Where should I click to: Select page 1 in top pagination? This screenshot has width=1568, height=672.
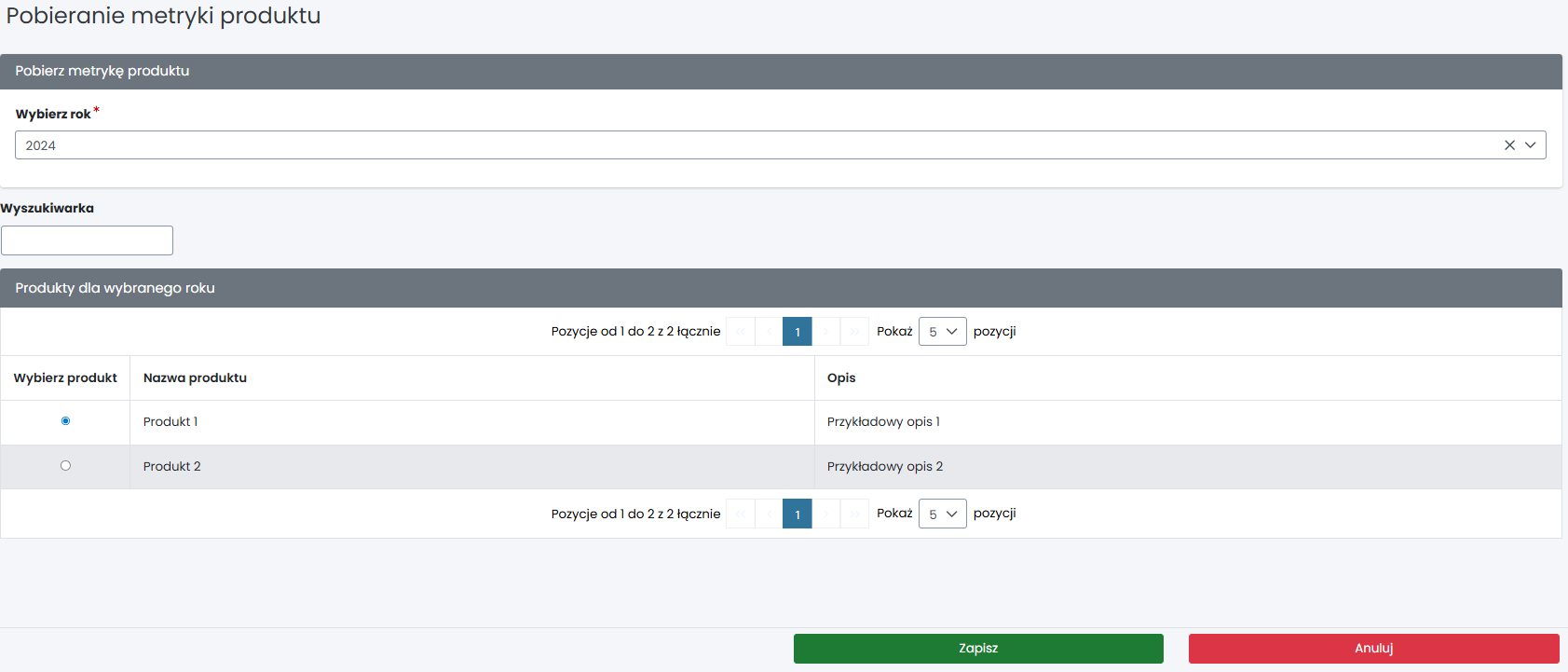pos(798,332)
